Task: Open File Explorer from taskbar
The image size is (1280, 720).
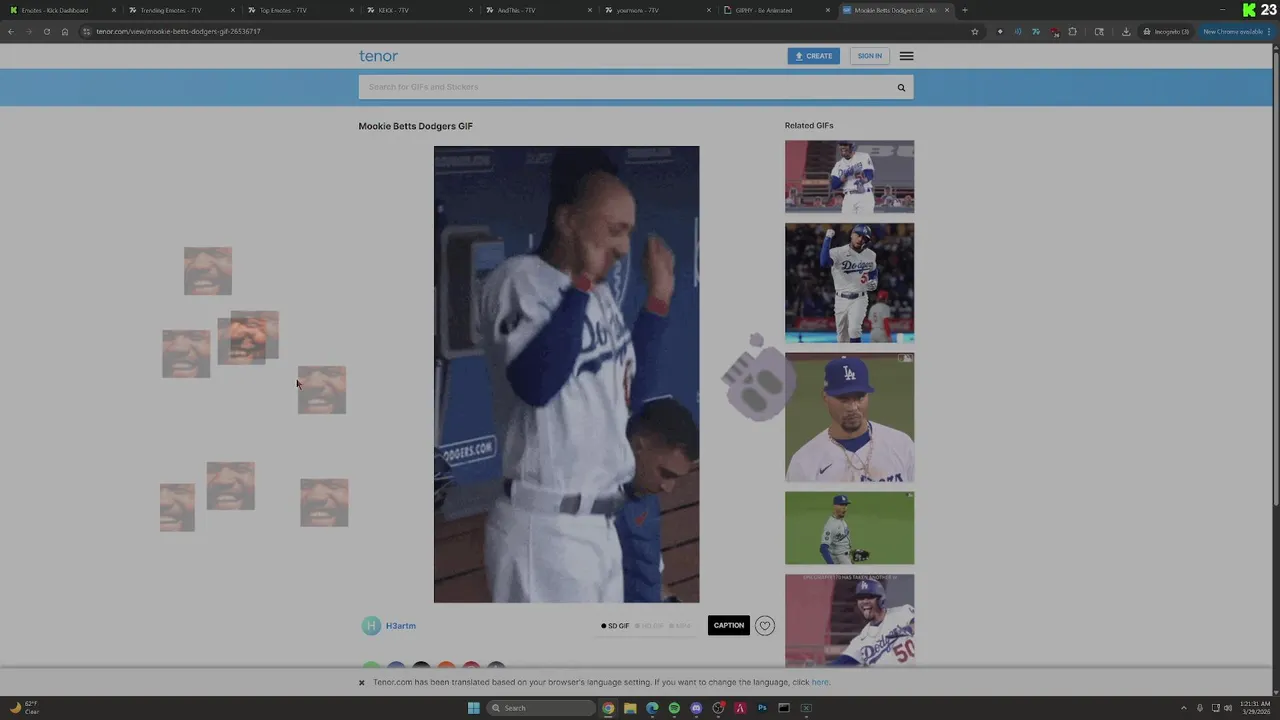Action: (630, 708)
